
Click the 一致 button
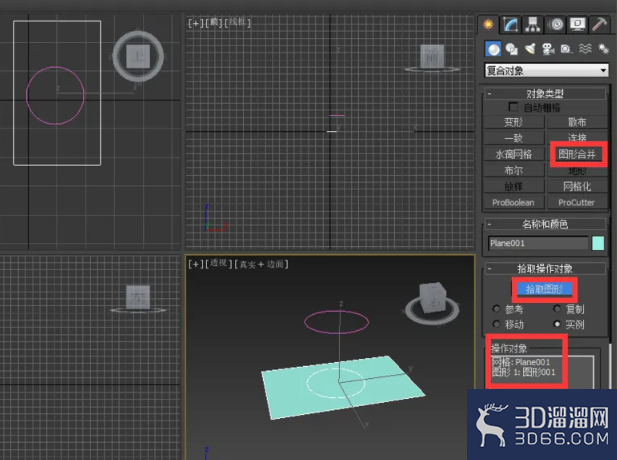tap(514, 138)
